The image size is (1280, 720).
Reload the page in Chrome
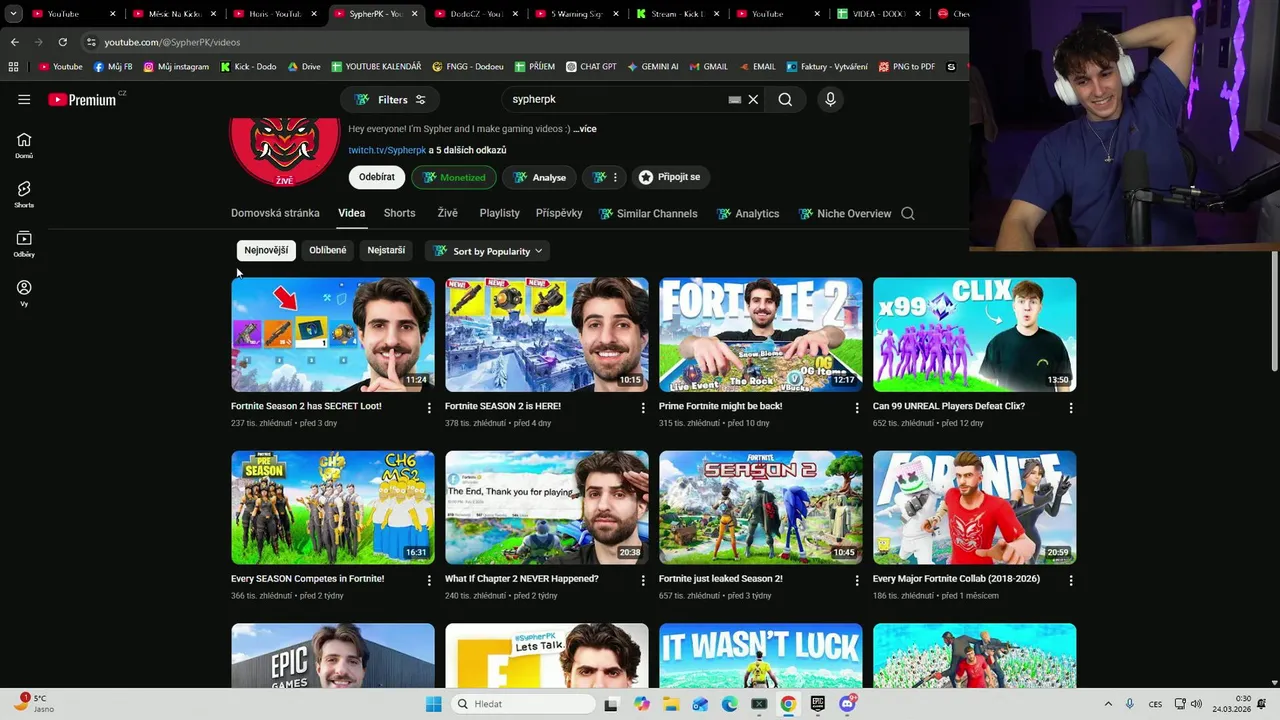tap(62, 42)
